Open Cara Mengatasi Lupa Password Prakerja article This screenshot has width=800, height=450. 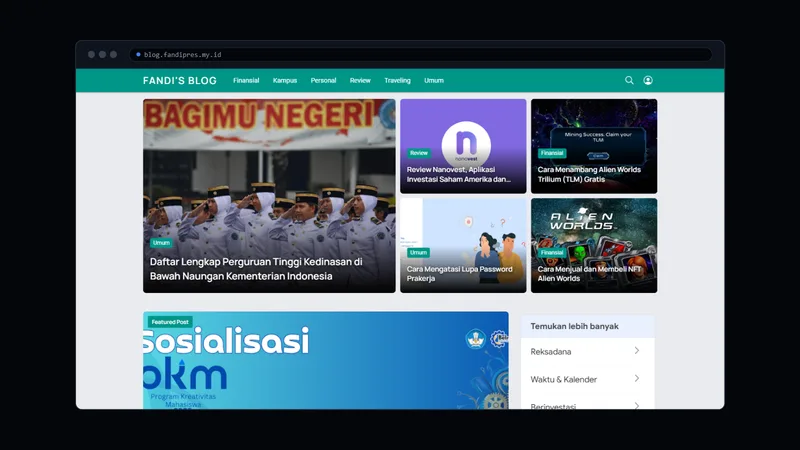tap(460, 273)
